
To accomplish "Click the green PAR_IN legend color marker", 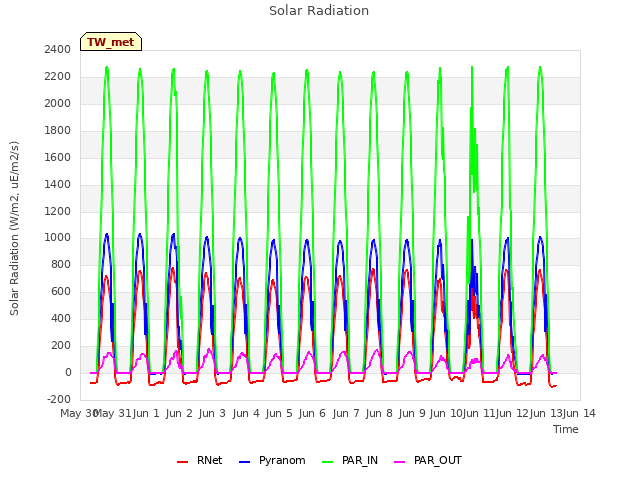I will [x=328, y=462].
